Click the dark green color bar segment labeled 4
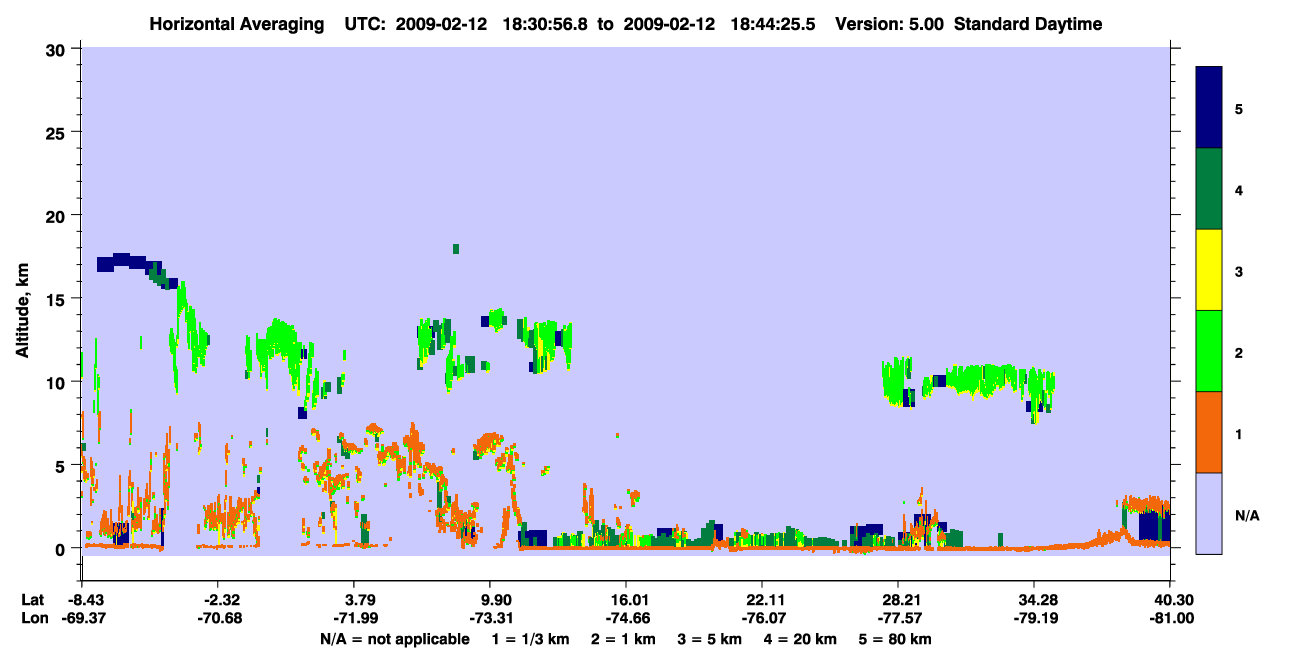 pyautogui.click(x=1209, y=189)
